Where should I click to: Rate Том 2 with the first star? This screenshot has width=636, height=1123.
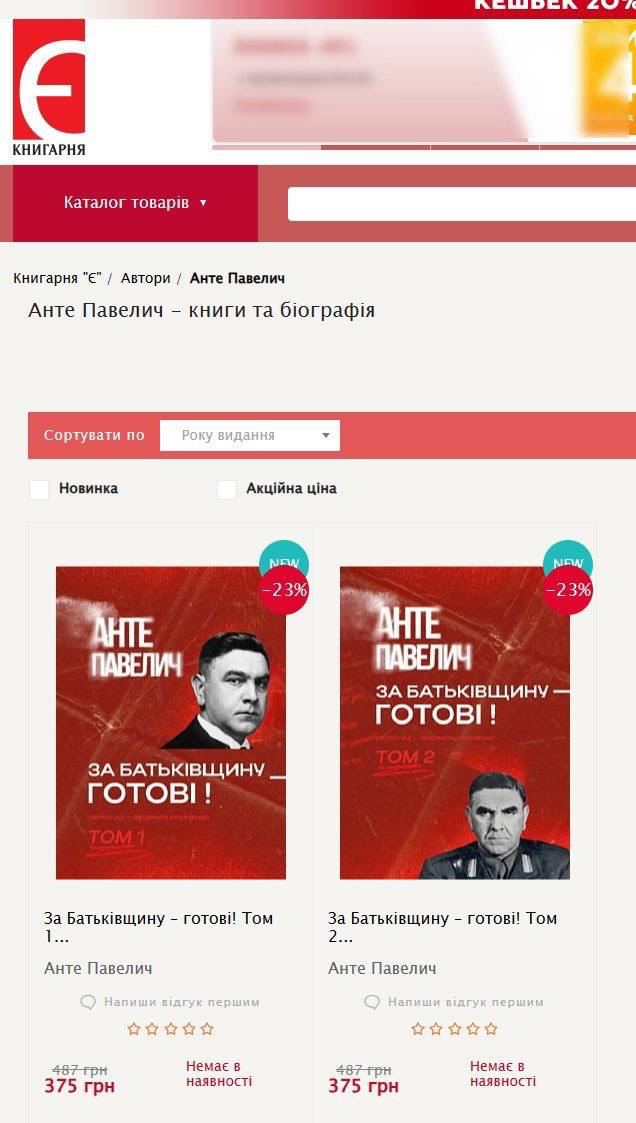click(x=418, y=1029)
